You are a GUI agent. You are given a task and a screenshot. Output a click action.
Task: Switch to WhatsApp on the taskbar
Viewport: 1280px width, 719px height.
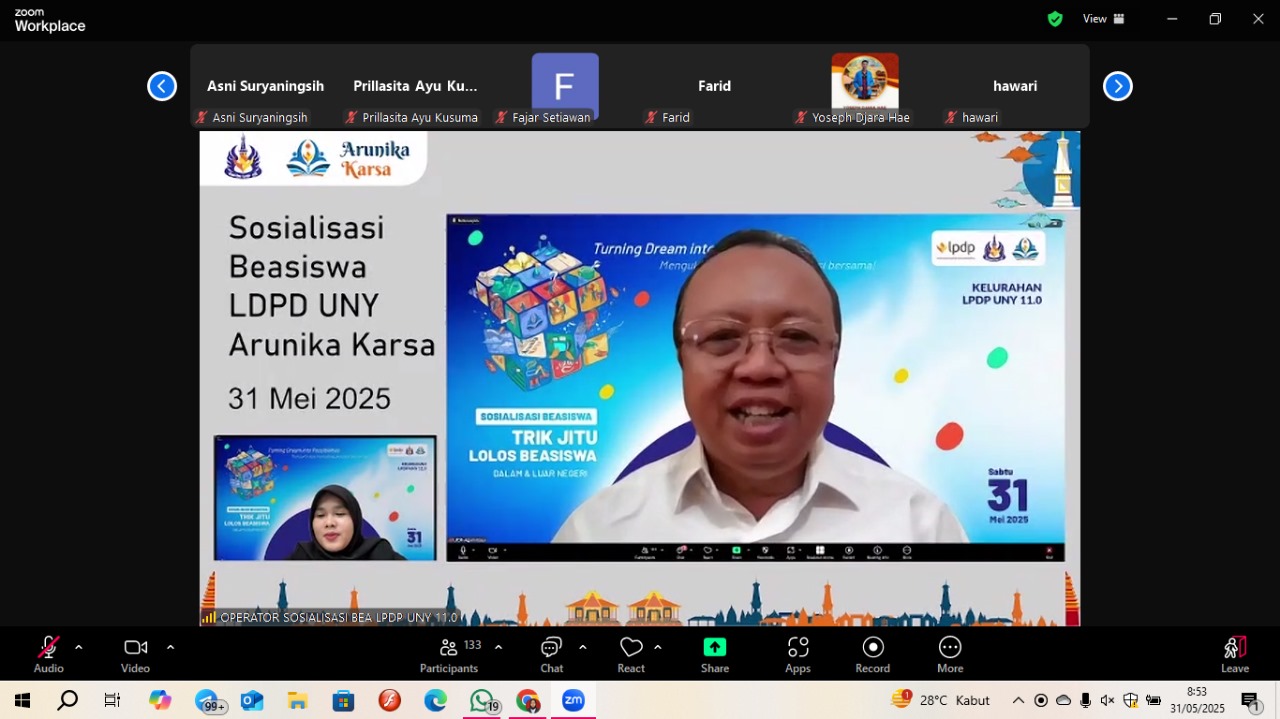482,700
